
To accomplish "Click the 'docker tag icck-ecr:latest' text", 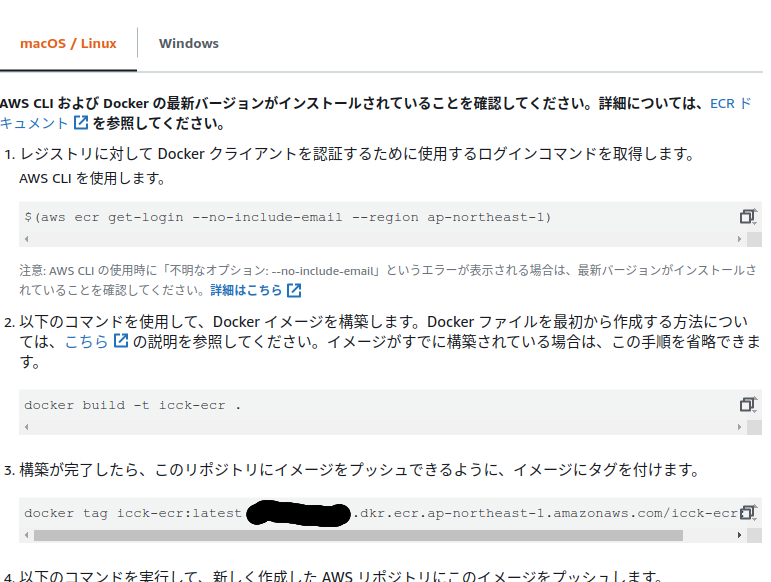I will (133, 513).
